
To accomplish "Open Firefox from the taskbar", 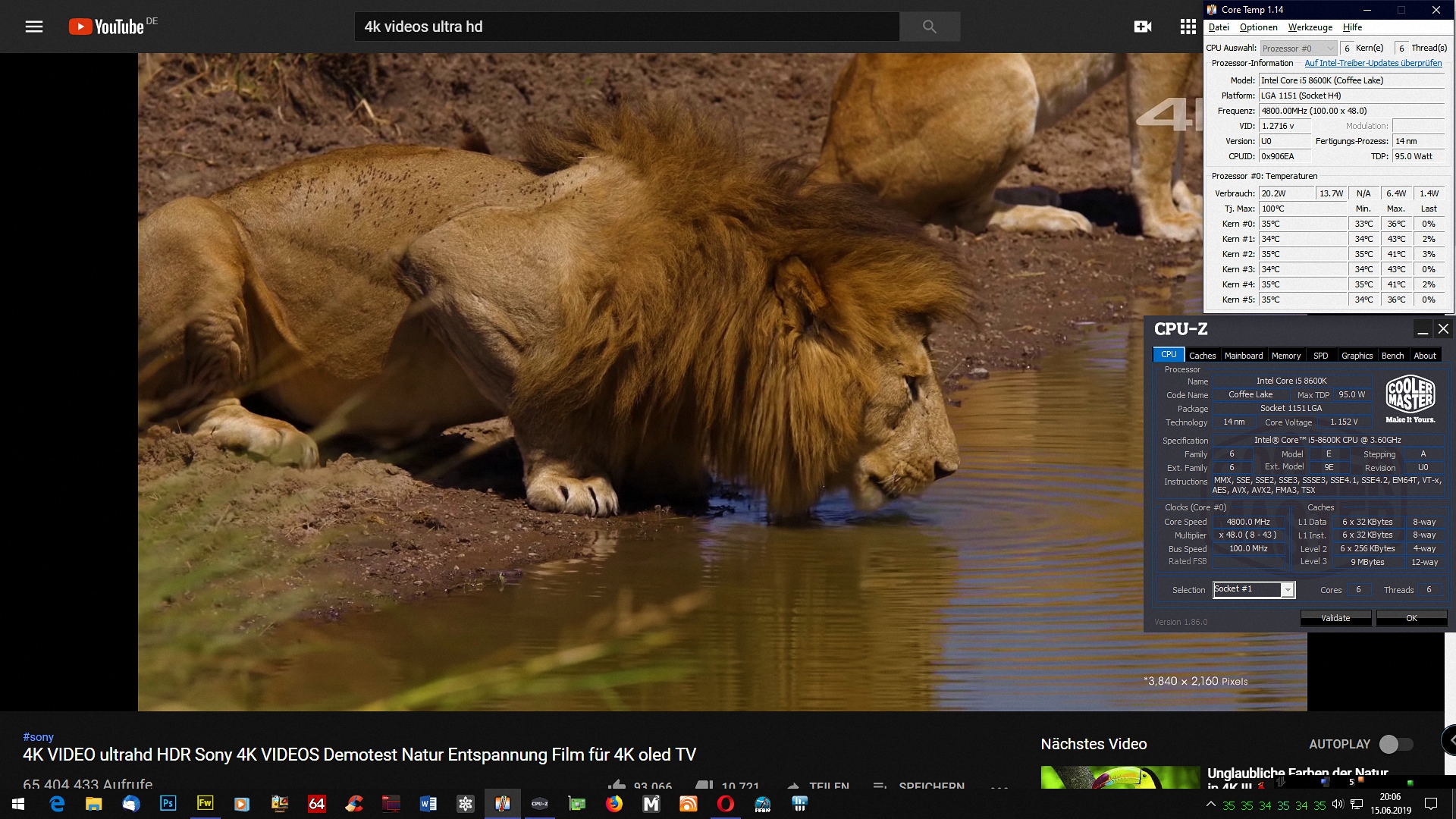I will 614,804.
